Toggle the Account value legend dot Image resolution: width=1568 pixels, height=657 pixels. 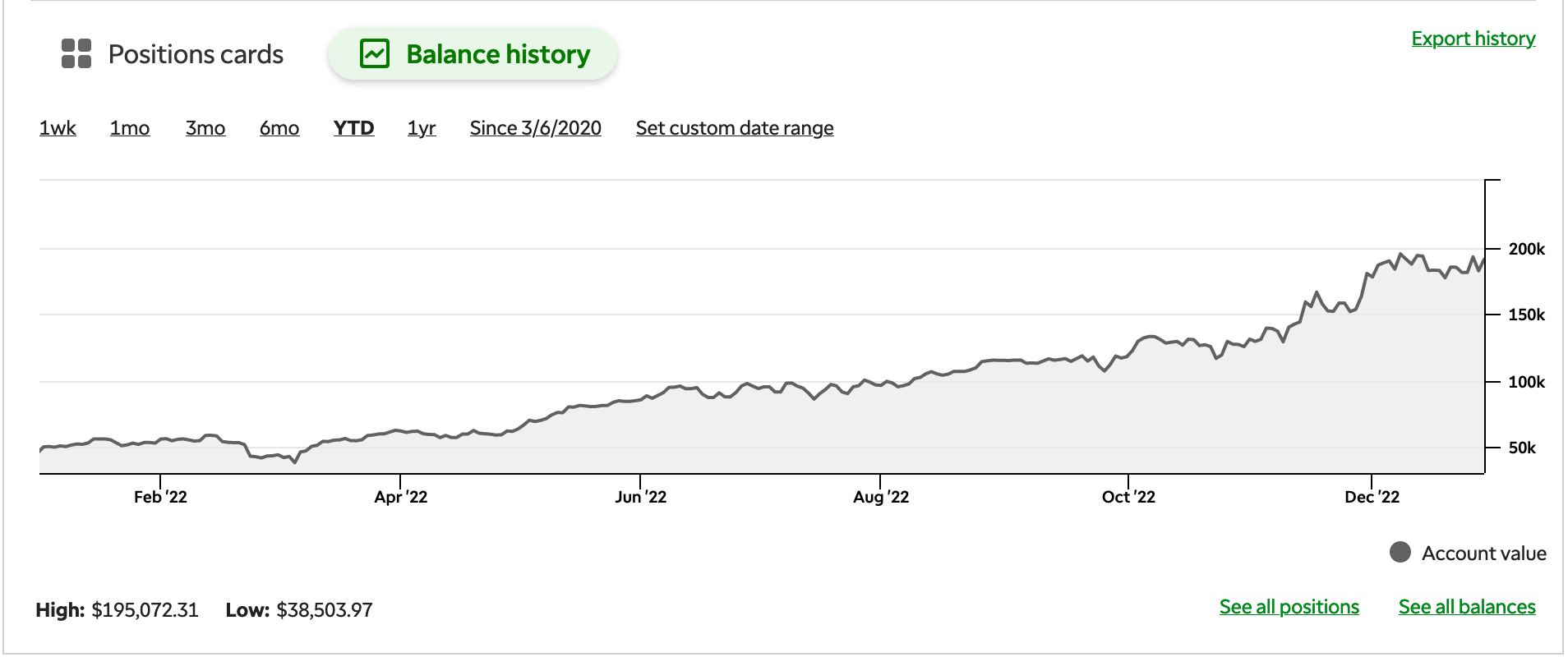point(1400,553)
